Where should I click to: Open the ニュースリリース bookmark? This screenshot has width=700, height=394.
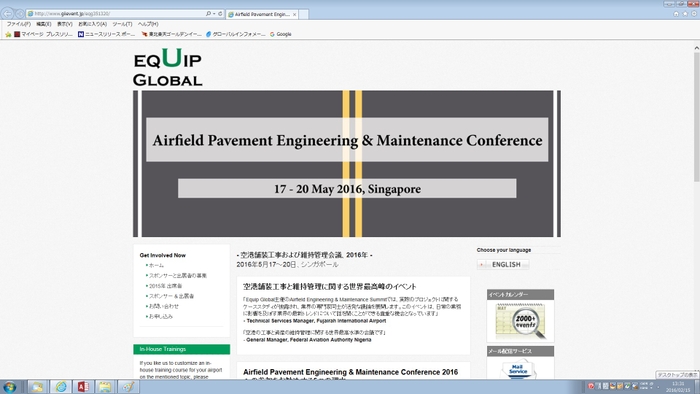point(107,34)
